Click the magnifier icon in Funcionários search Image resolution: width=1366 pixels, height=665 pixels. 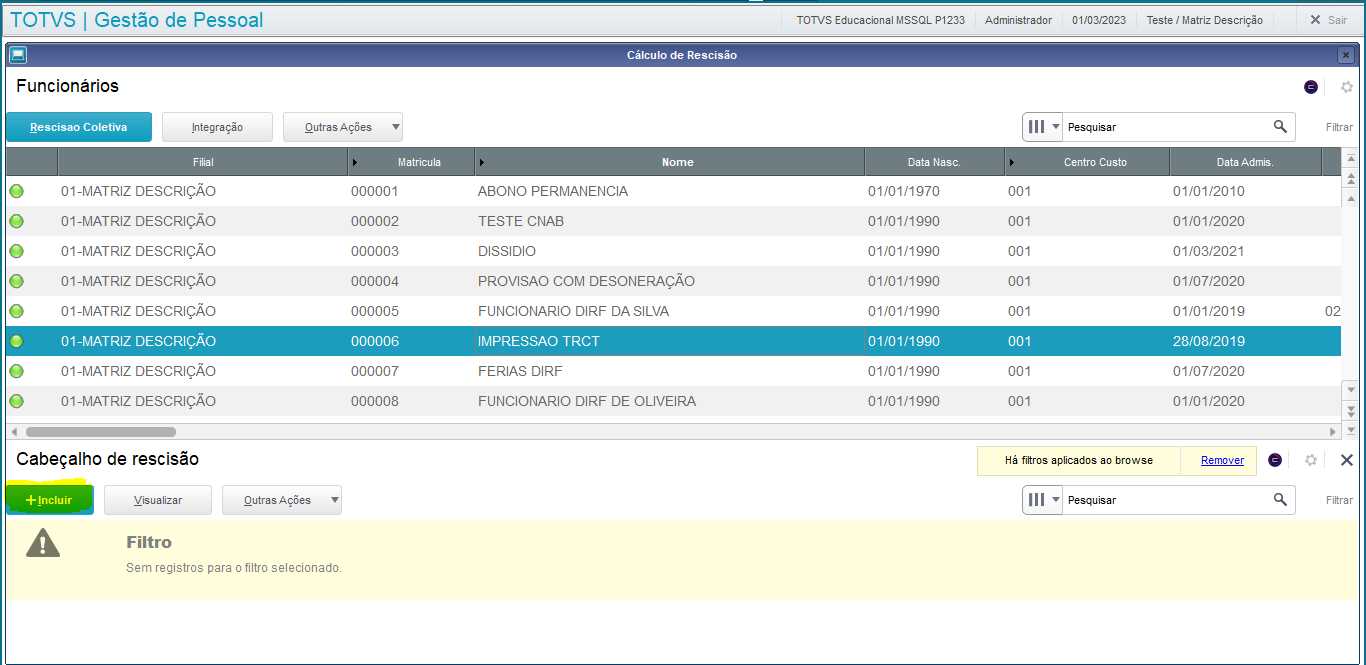point(1280,127)
